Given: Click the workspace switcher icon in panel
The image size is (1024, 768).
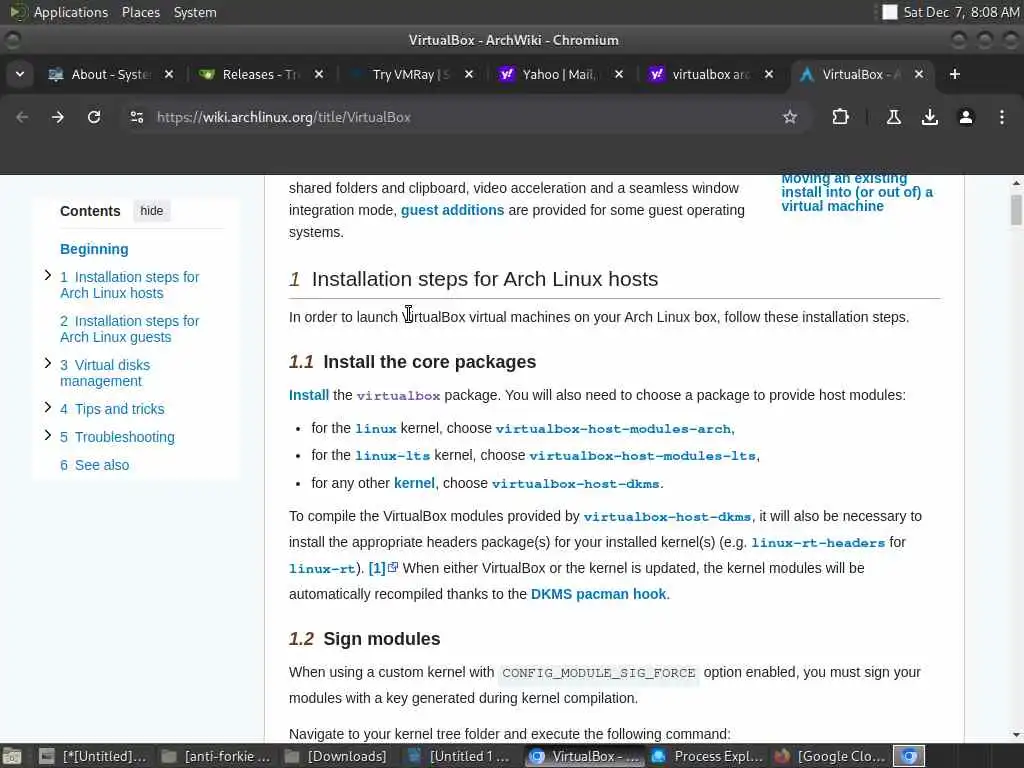Looking at the screenshot, I should [909, 756].
